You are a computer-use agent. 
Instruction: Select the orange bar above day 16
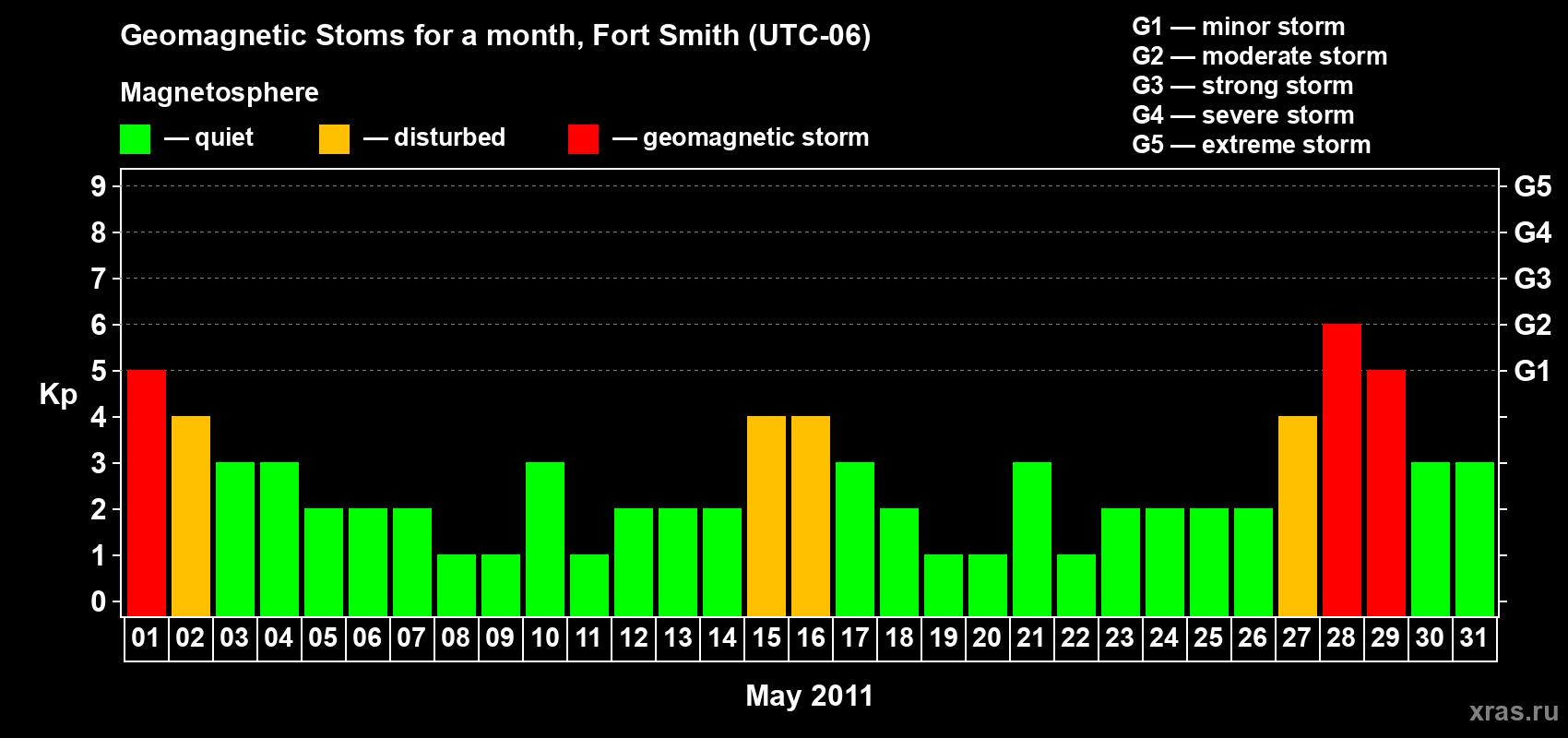click(811, 517)
